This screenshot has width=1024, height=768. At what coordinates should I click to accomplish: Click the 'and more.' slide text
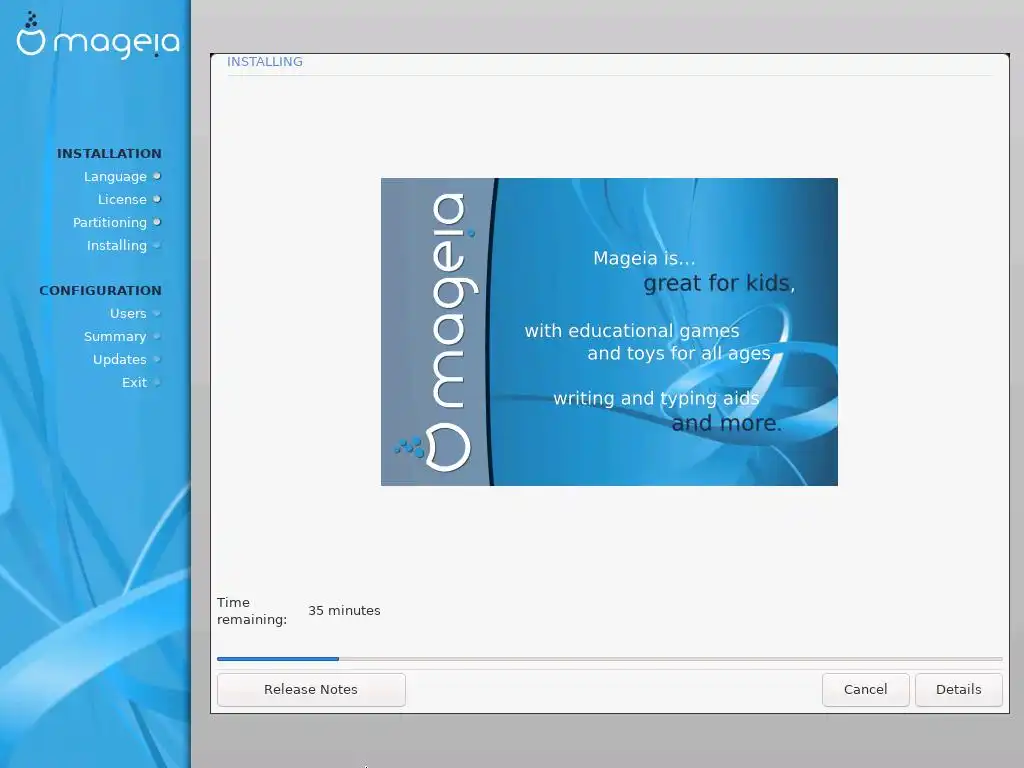726,423
